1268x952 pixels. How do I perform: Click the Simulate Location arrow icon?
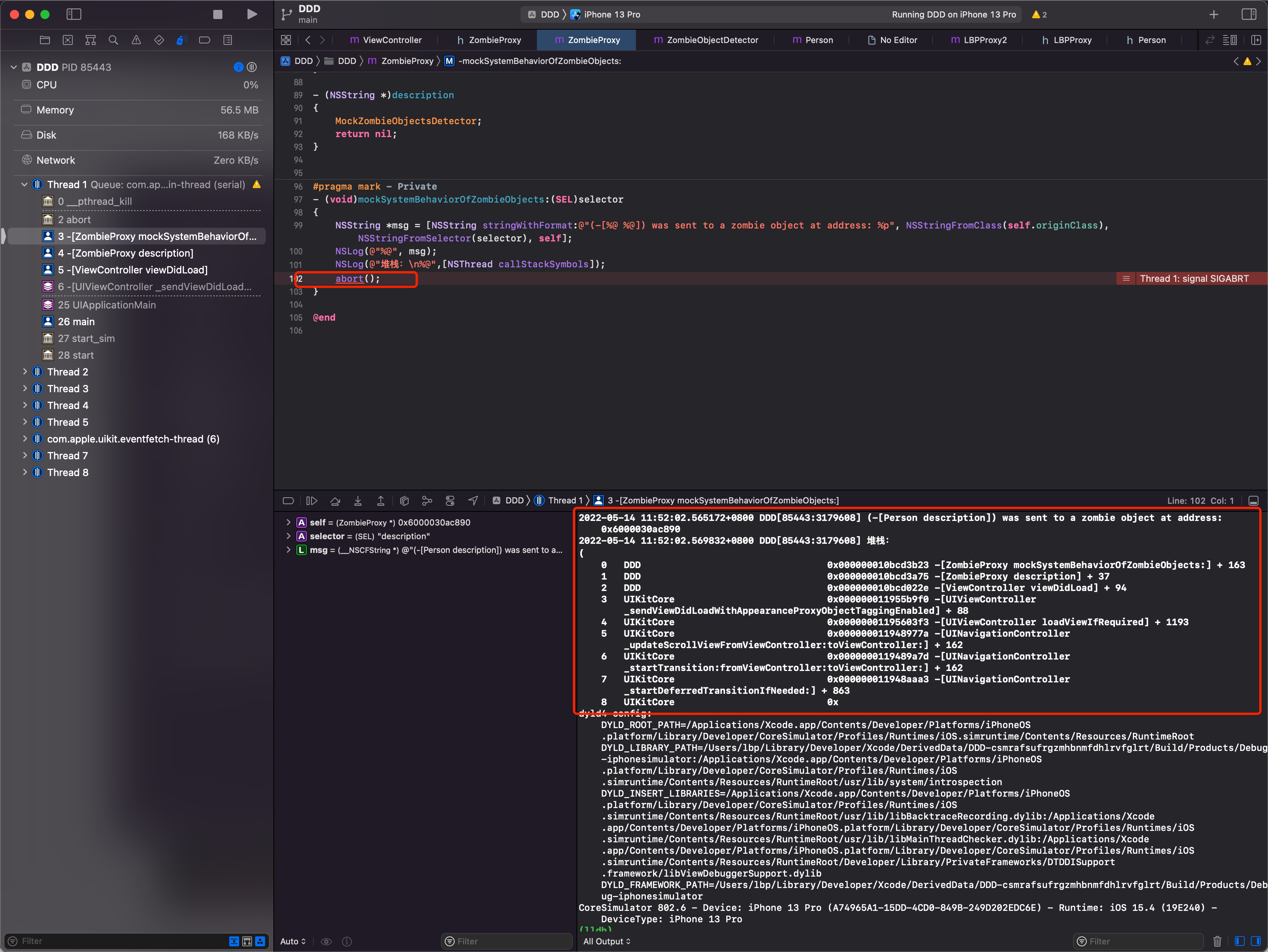[x=473, y=501]
